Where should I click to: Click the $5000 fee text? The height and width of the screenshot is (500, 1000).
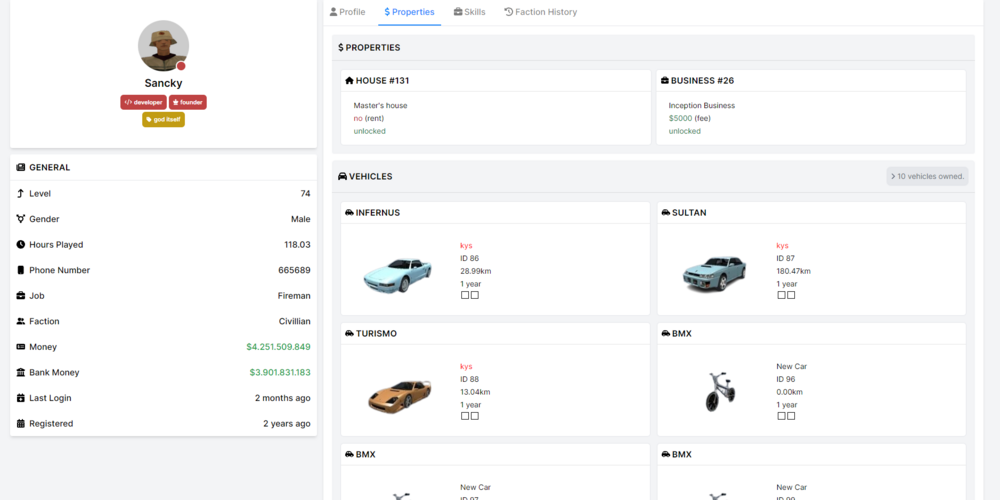click(689, 118)
